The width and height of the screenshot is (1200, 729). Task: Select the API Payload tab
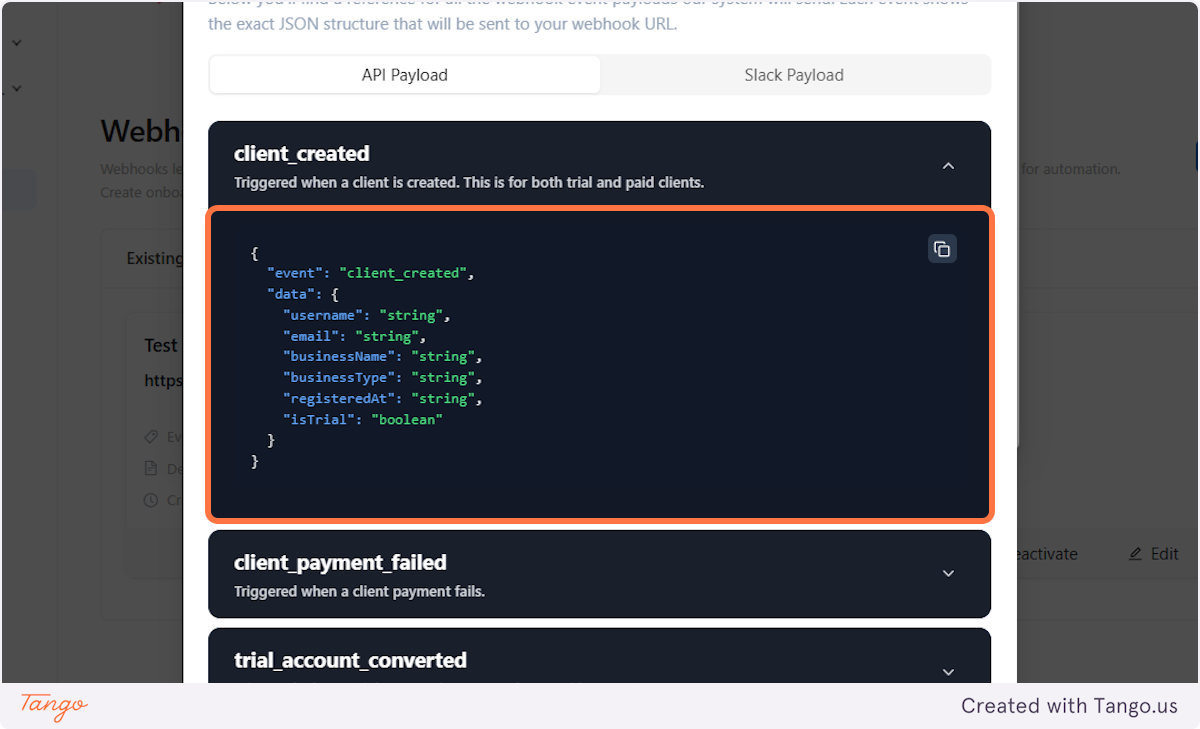(405, 75)
